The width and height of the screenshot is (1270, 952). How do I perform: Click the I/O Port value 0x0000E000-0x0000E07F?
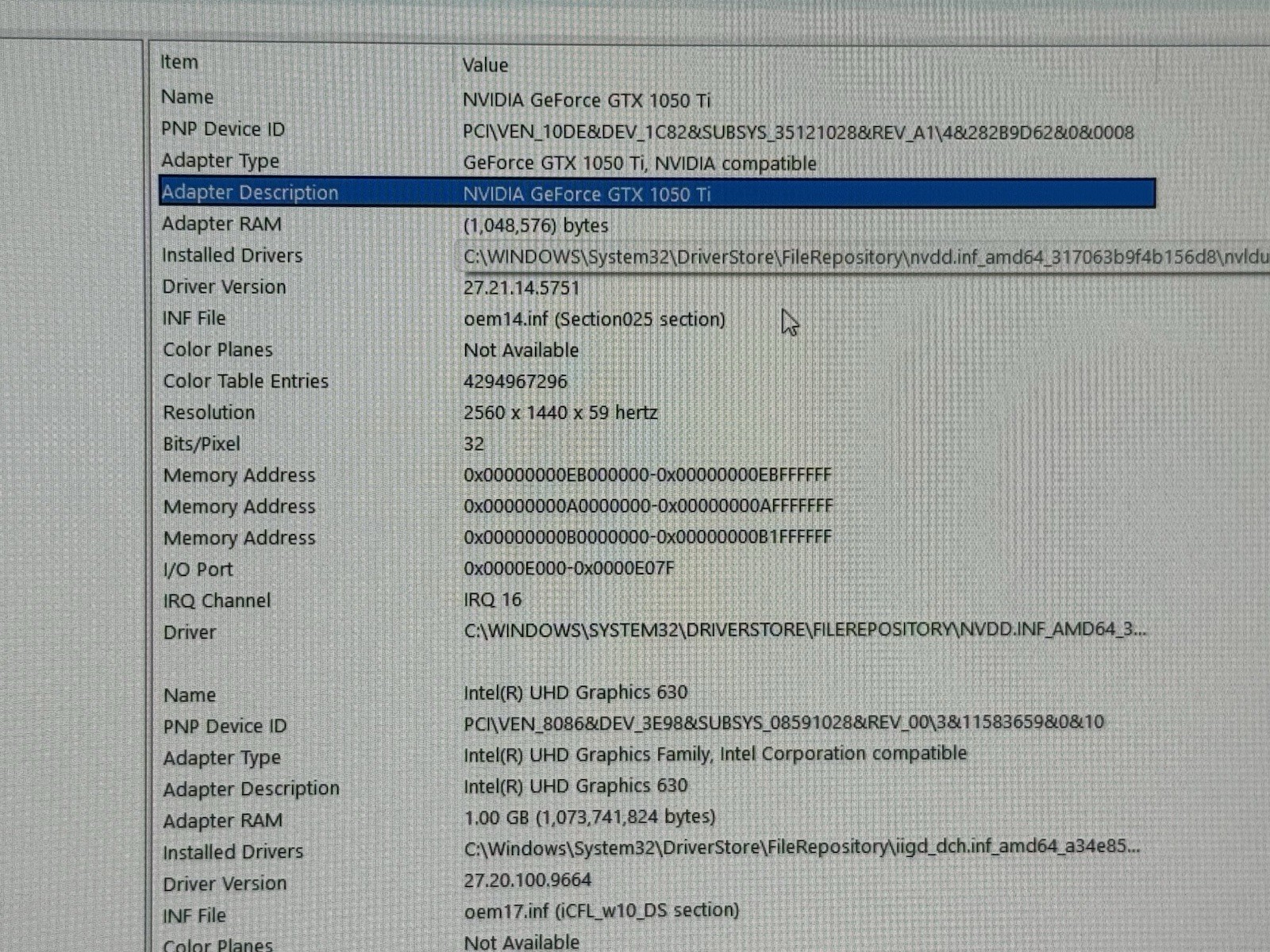point(569,568)
